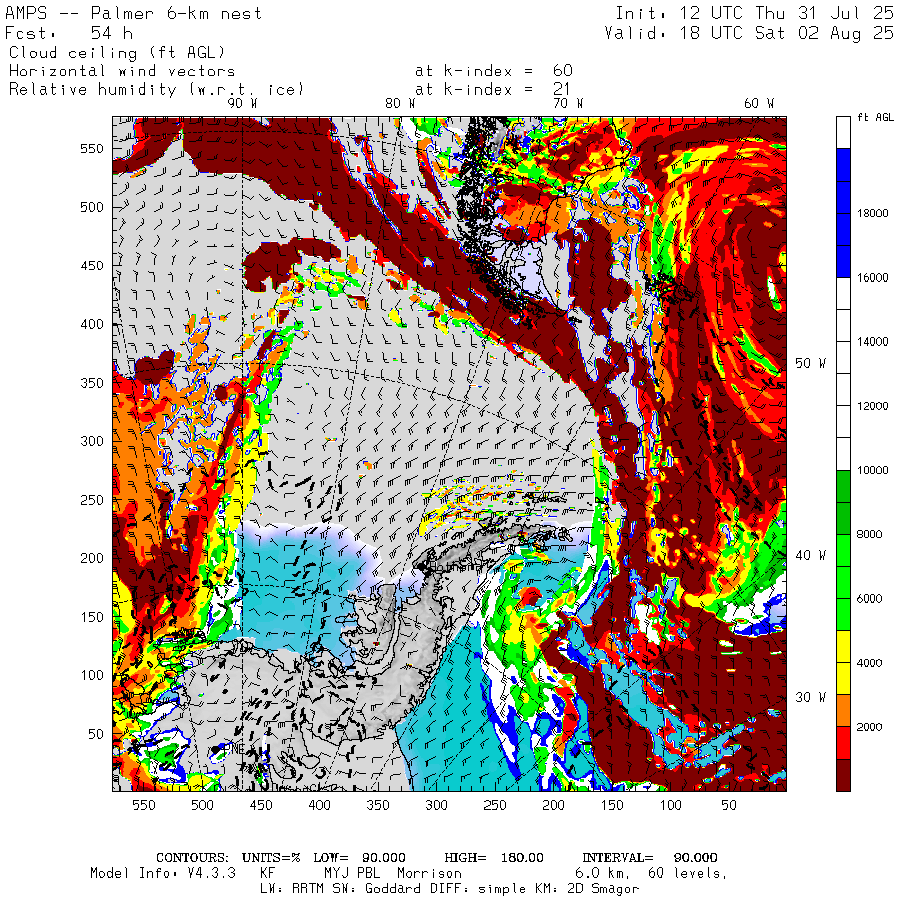The image size is (900, 900).
Task: Click the 'Valid: 18 UTC Sat 02 Aug 25' line
Action: [x=748, y=33]
